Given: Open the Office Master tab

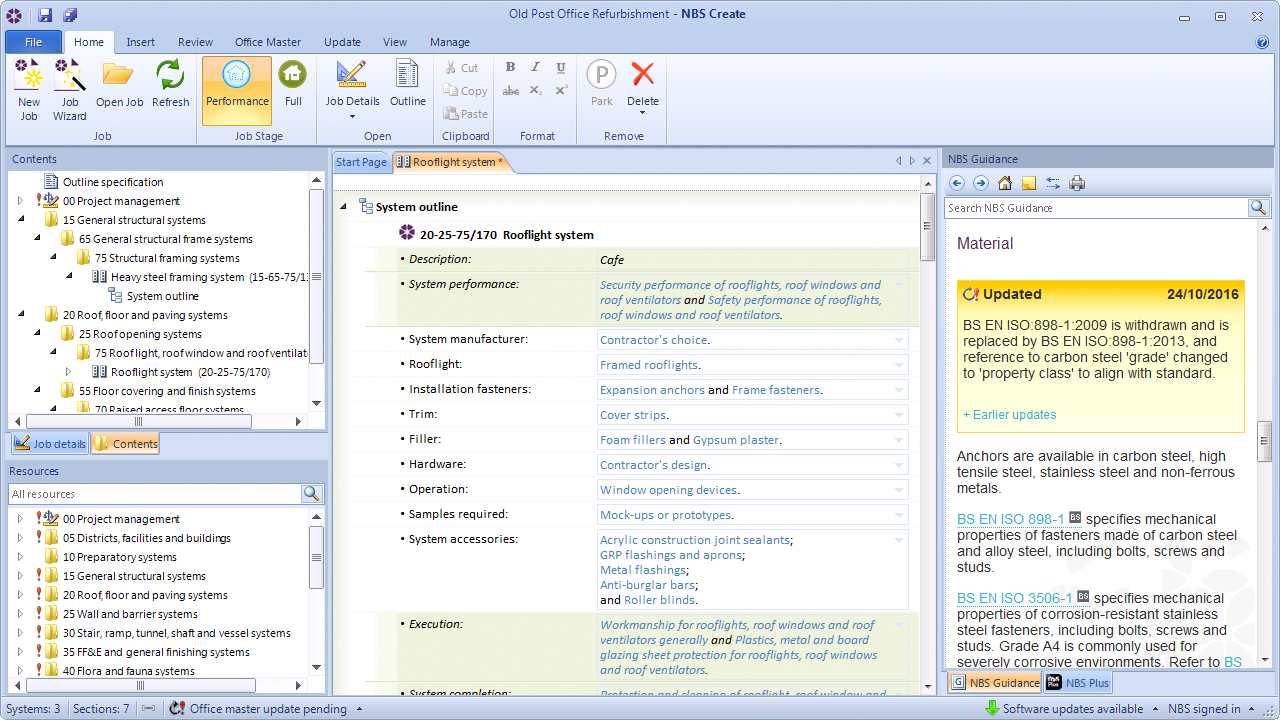Looking at the screenshot, I should pyautogui.click(x=268, y=42).
